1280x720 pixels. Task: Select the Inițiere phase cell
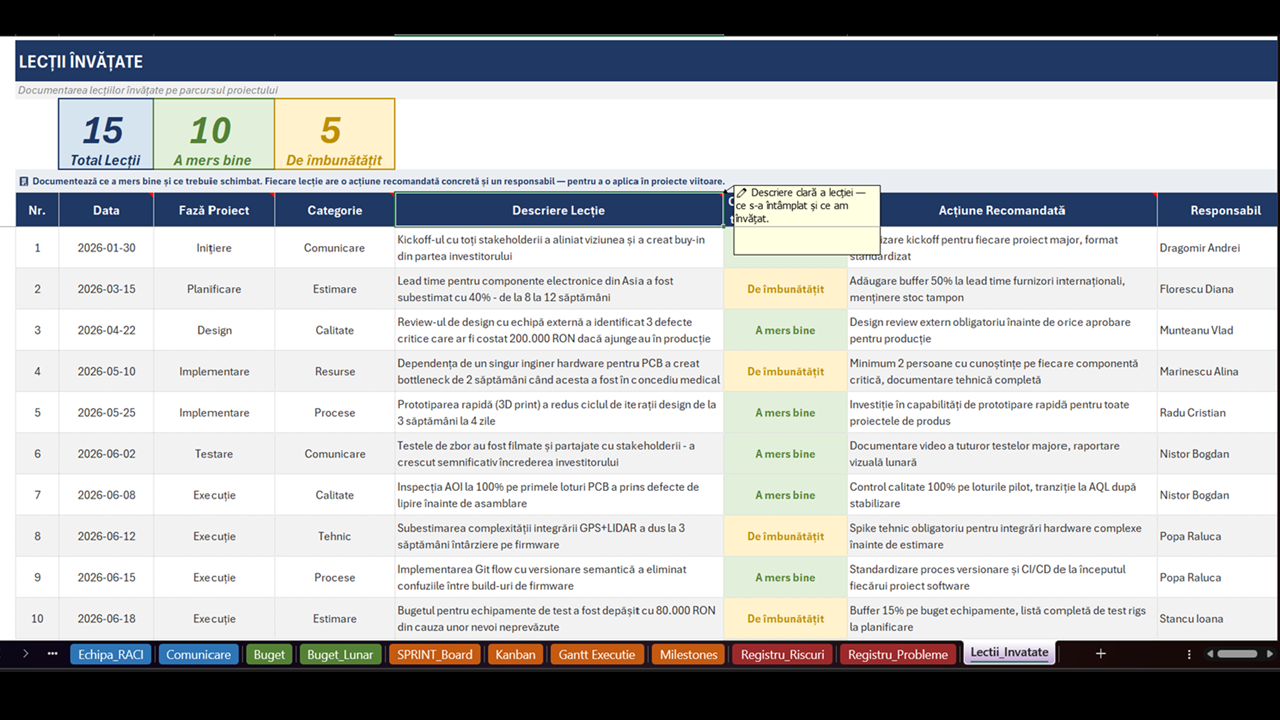(x=214, y=248)
